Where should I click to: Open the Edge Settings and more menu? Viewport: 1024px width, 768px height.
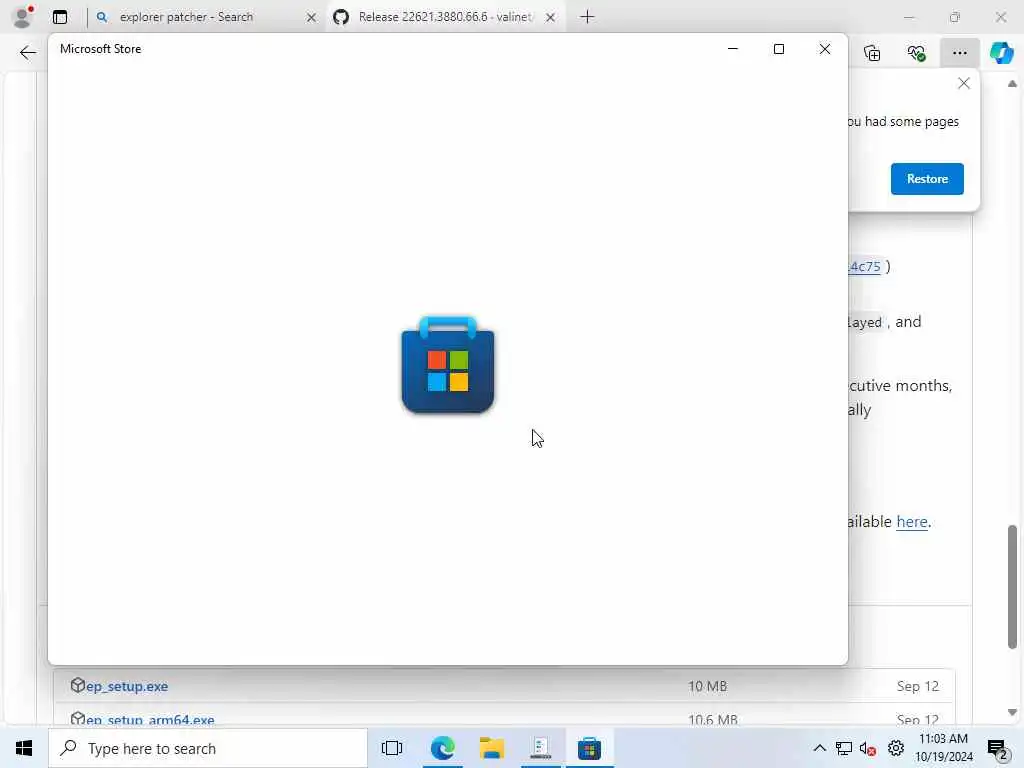pos(959,53)
